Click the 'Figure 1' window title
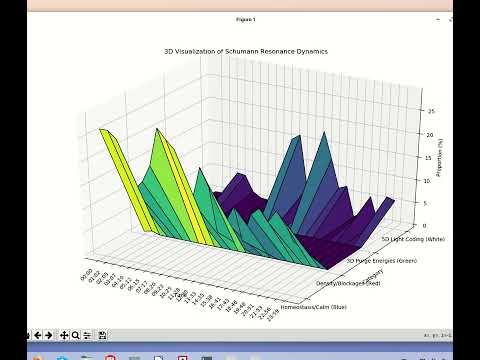The image size is (480, 360). point(246,20)
